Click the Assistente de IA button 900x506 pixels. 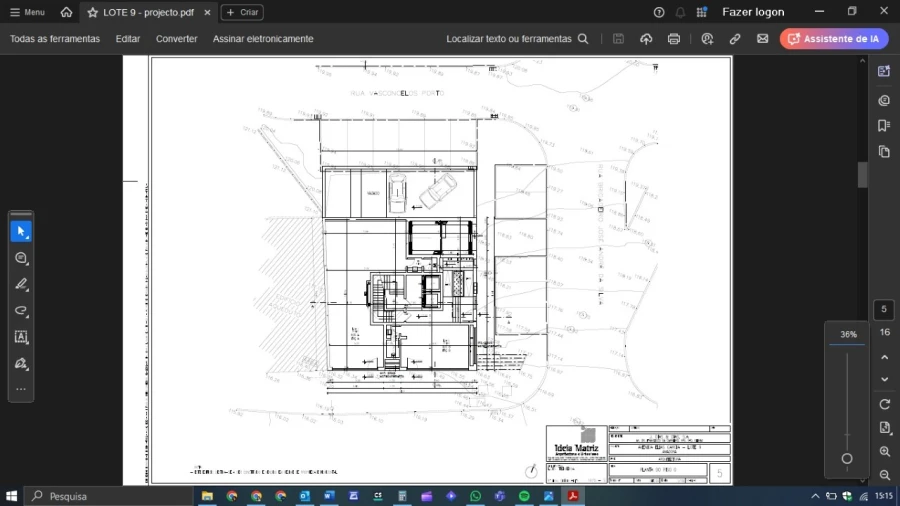pyautogui.click(x=834, y=39)
